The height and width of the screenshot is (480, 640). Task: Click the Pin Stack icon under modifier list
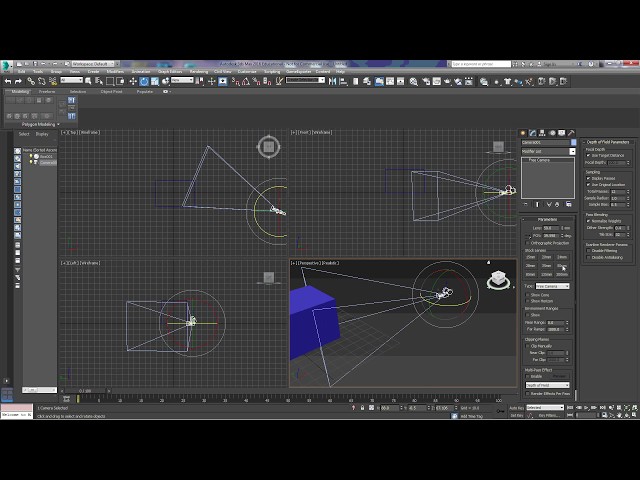tap(525, 204)
